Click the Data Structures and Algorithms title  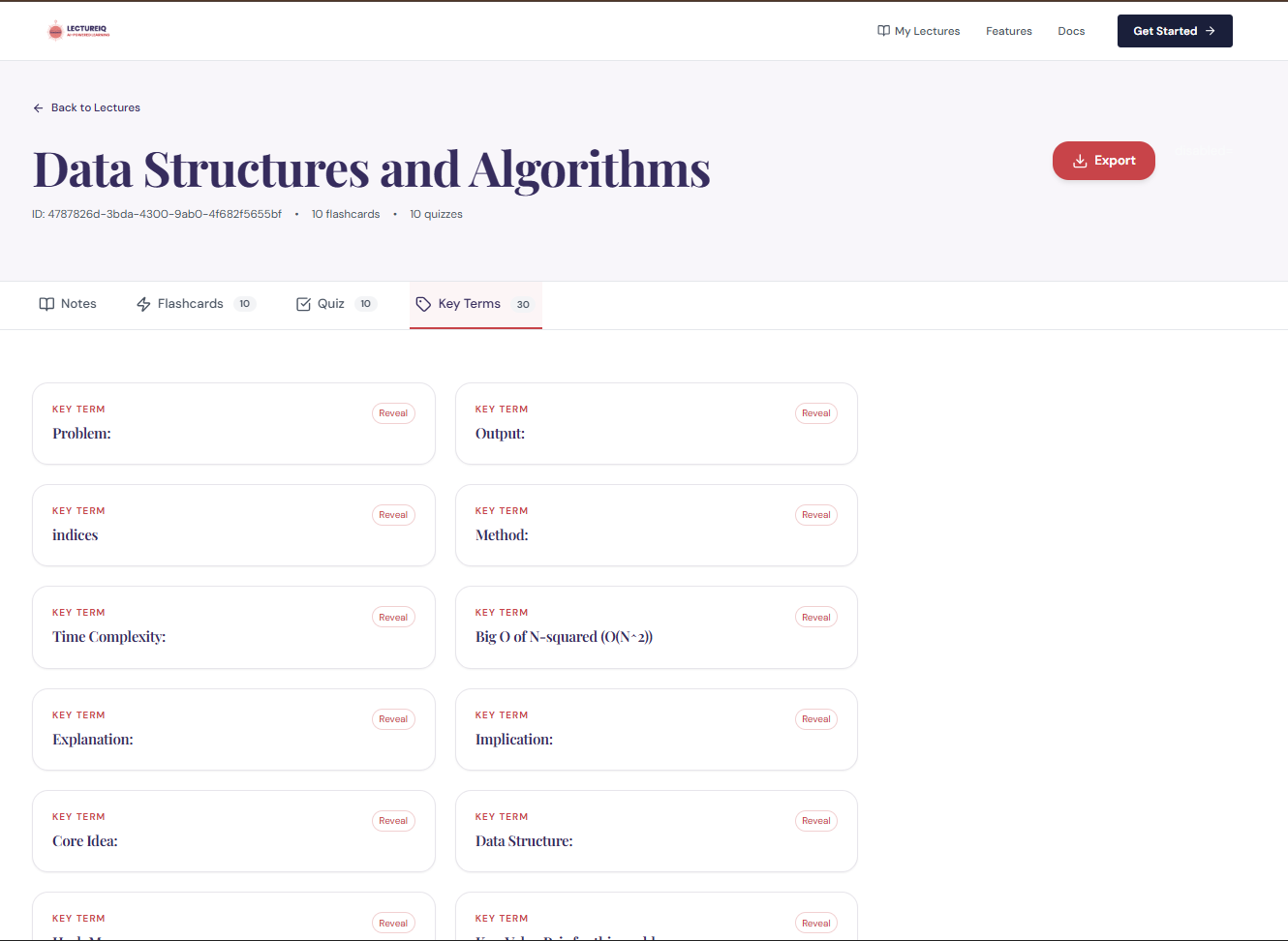click(x=372, y=169)
